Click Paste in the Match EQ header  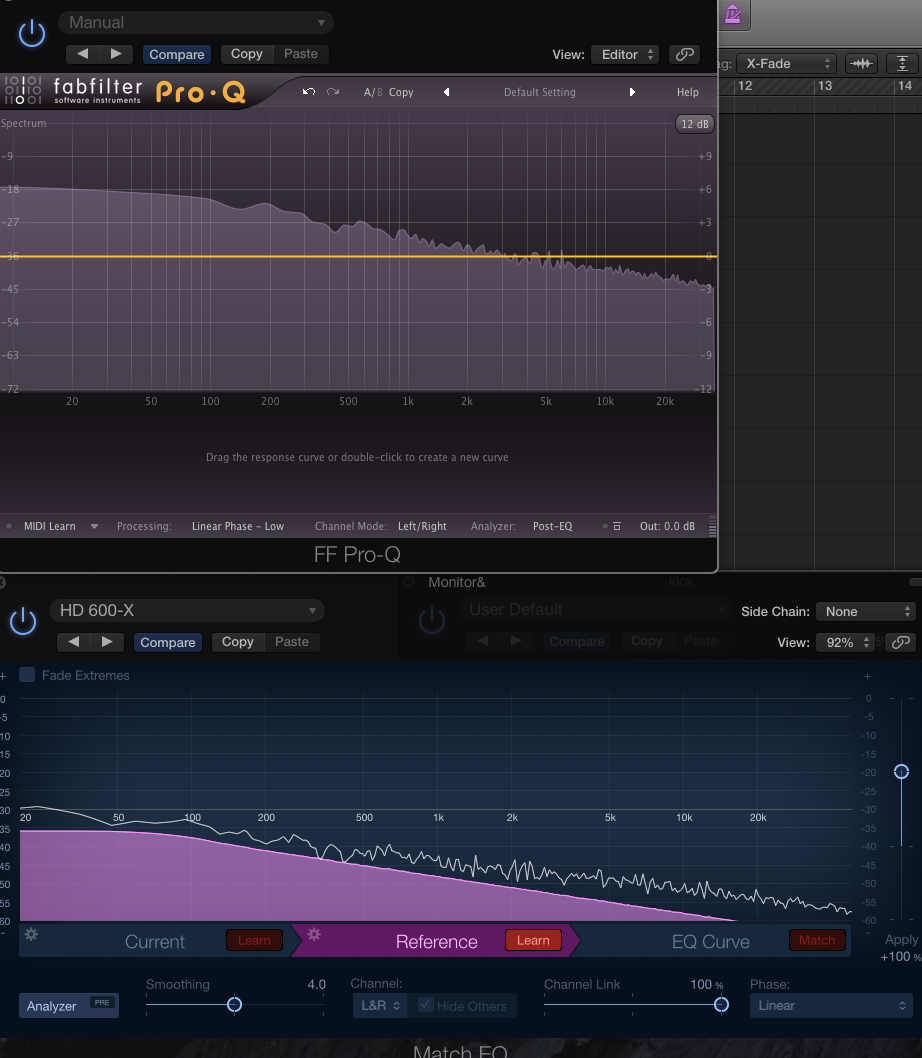point(292,642)
